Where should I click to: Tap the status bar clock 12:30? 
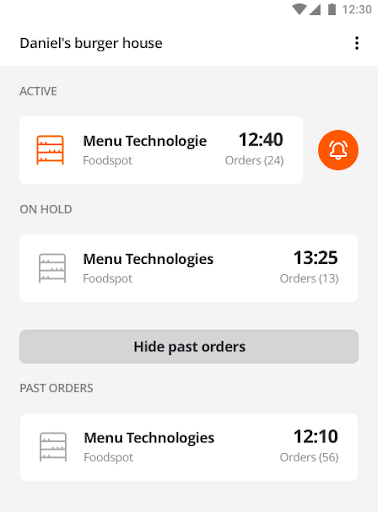click(x=357, y=10)
